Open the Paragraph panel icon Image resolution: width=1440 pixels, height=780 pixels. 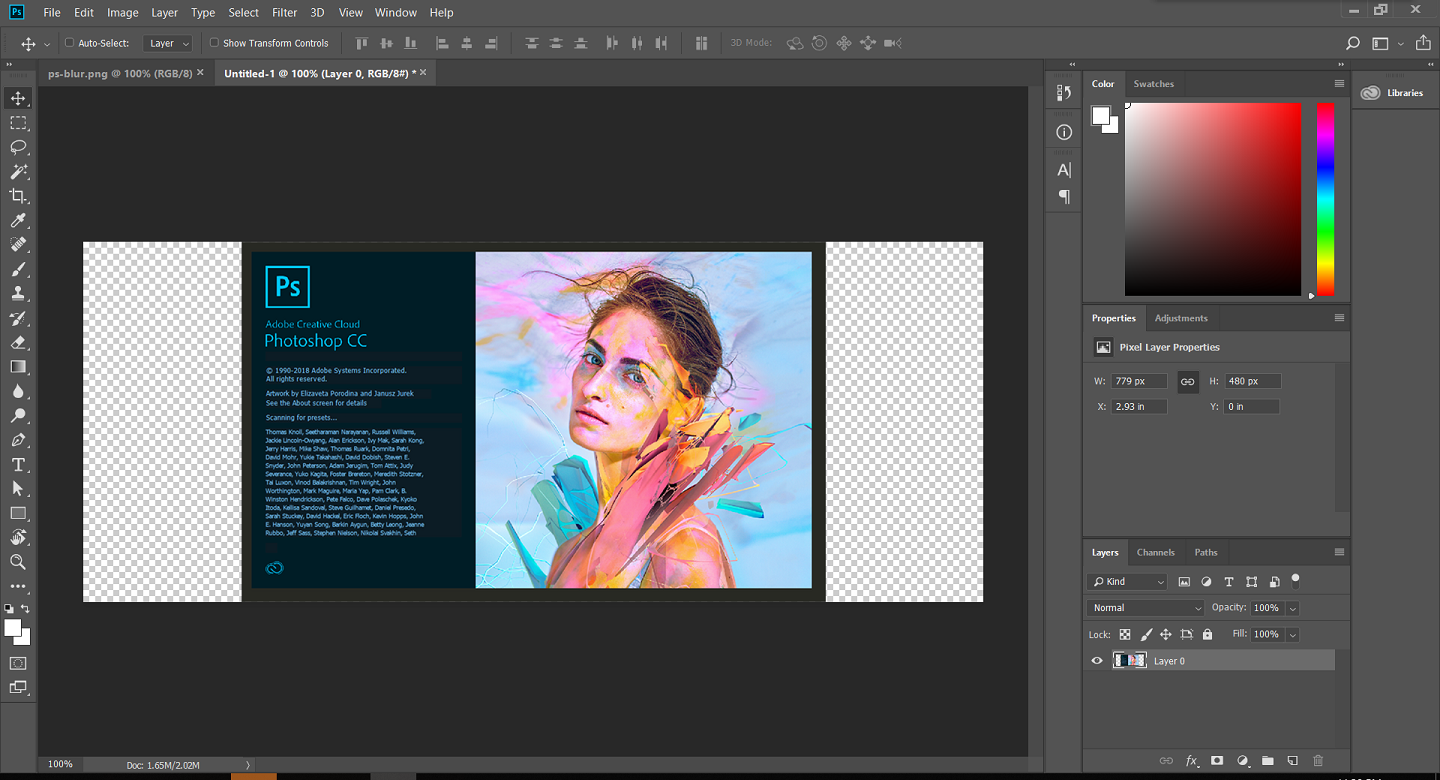[1064, 197]
